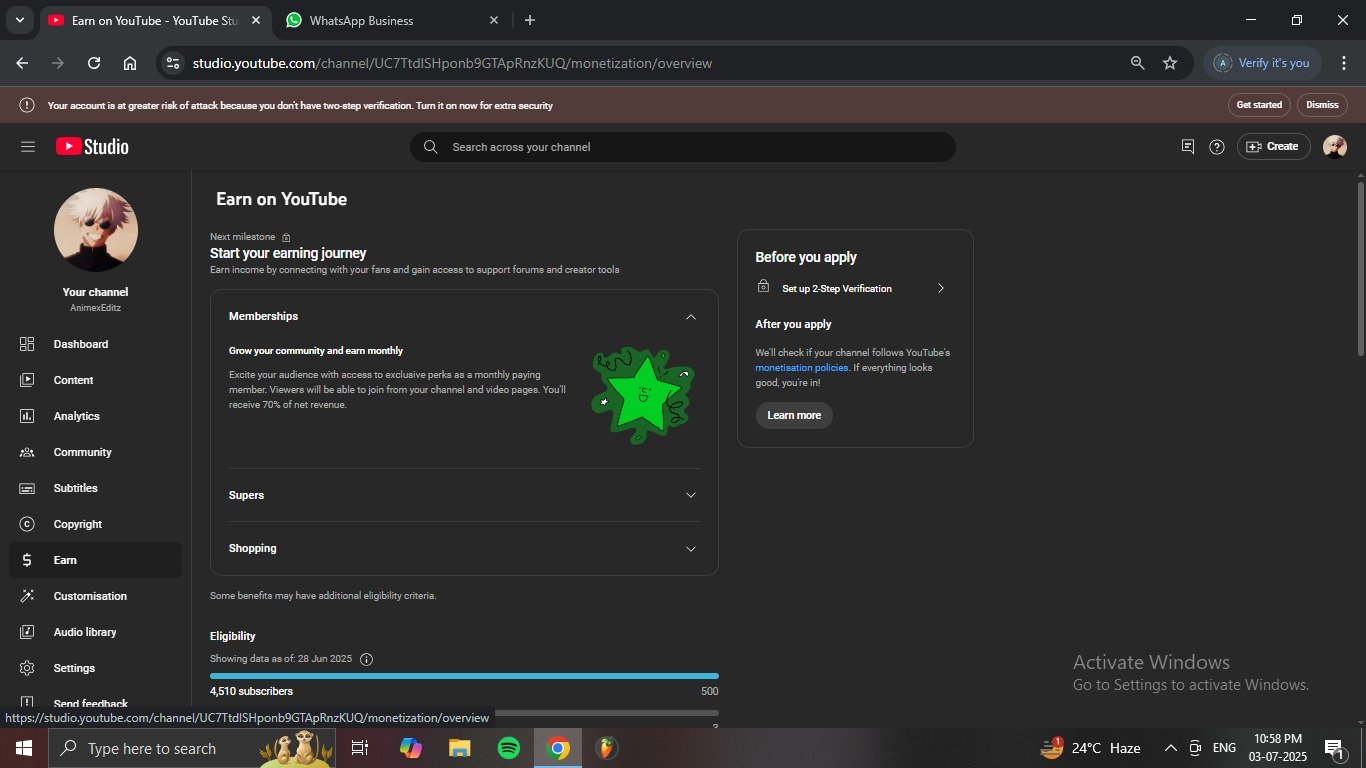Click the info icon beside the data date
The width and height of the screenshot is (1366, 768).
point(366,659)
